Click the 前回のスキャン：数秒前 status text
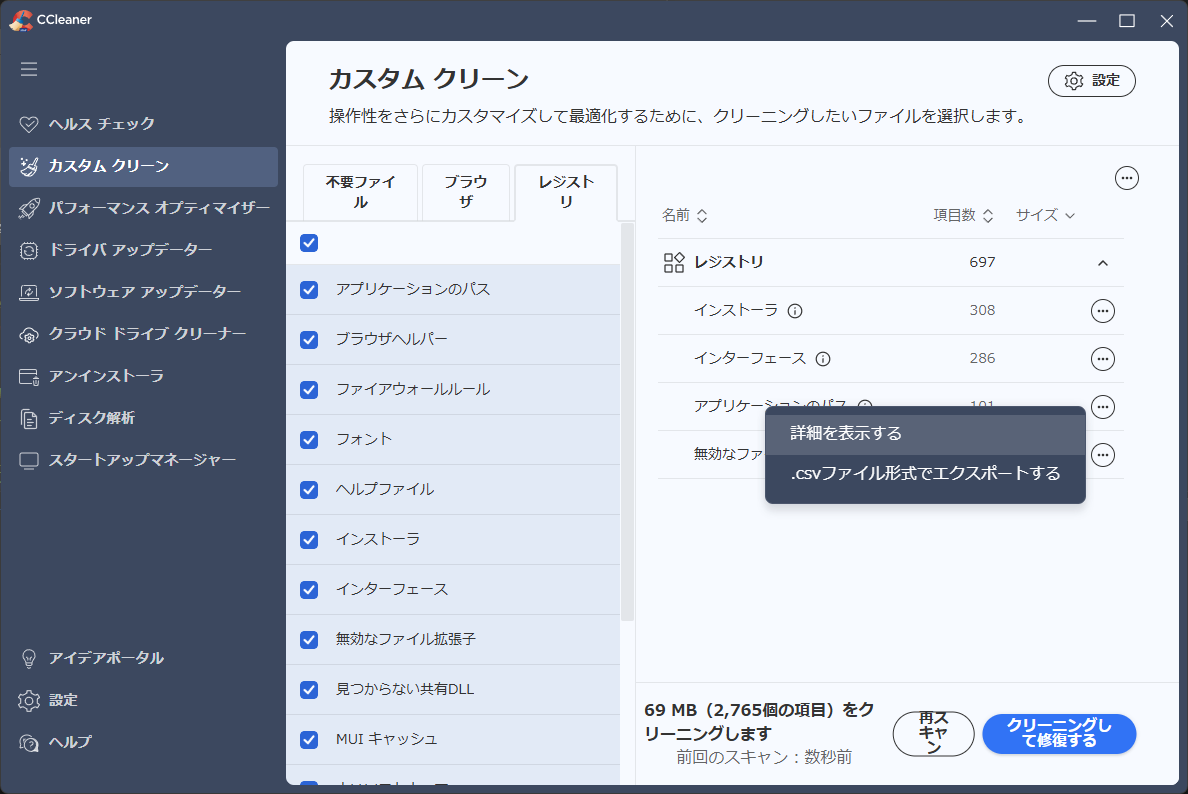 (764, 758)
